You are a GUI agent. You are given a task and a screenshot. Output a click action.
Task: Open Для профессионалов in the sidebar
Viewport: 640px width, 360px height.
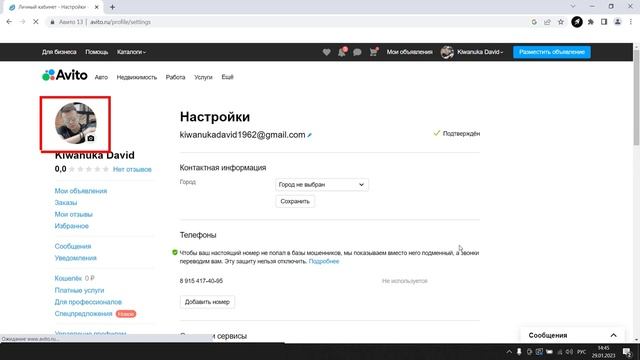tap(88, 302)
